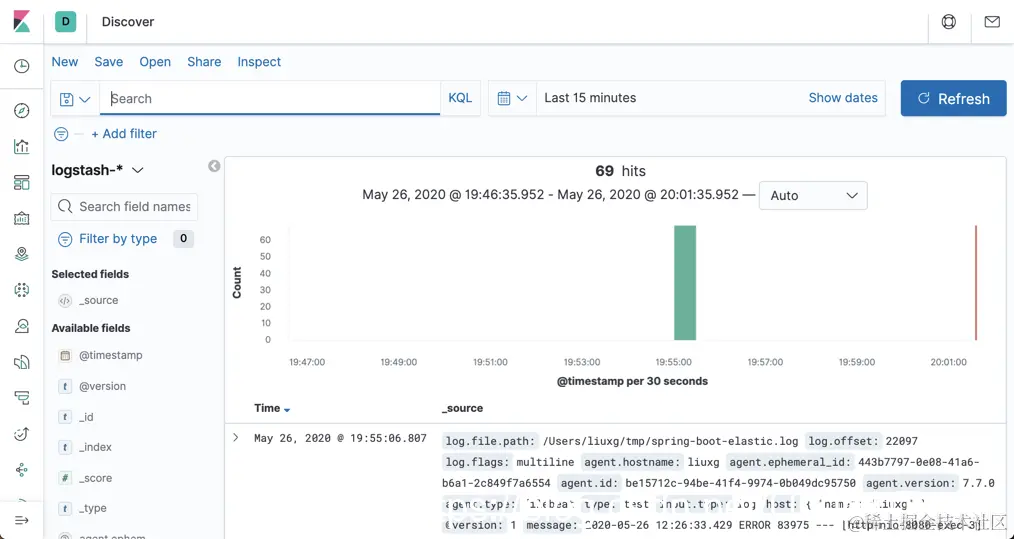
Task: Open the newsfeed mail icon
Action: coord(991,21)
